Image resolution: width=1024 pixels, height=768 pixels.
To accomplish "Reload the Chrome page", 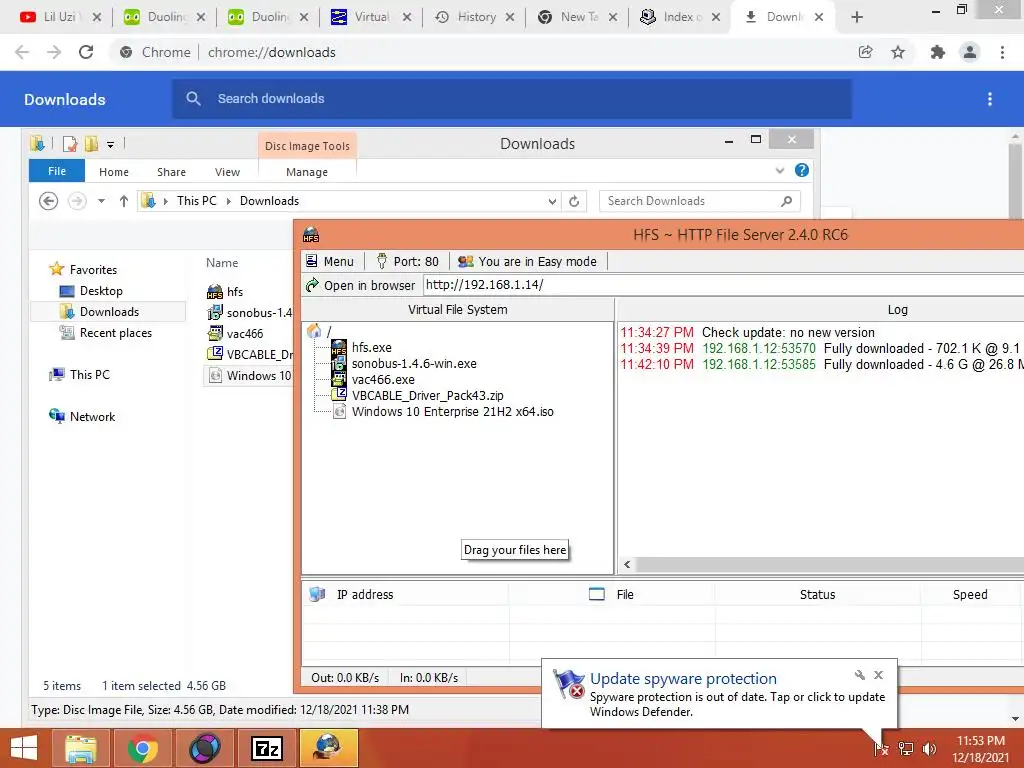I will point(86,52).
